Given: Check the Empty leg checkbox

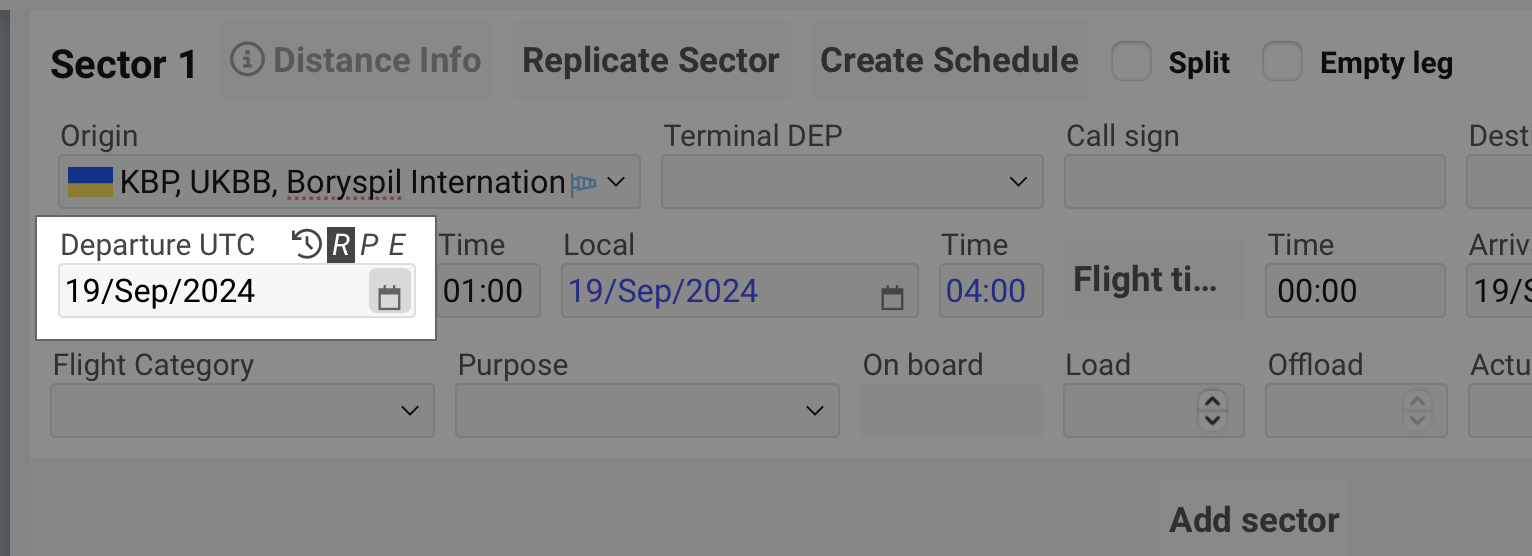Looking at the screenshot, I should tap(1282, 61).
